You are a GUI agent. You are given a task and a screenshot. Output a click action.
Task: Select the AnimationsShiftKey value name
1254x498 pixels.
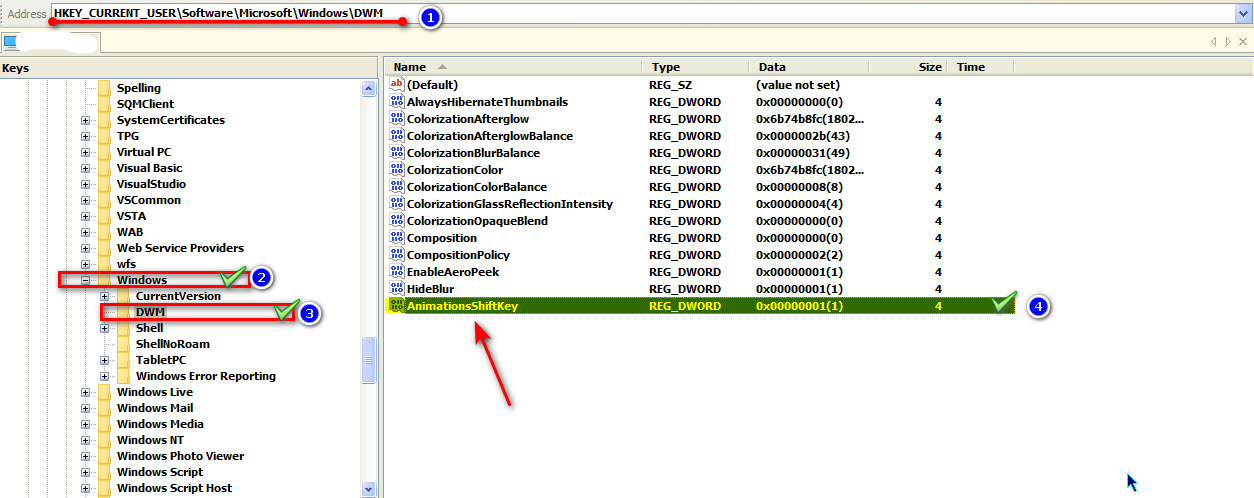click(x=462, y=306)
